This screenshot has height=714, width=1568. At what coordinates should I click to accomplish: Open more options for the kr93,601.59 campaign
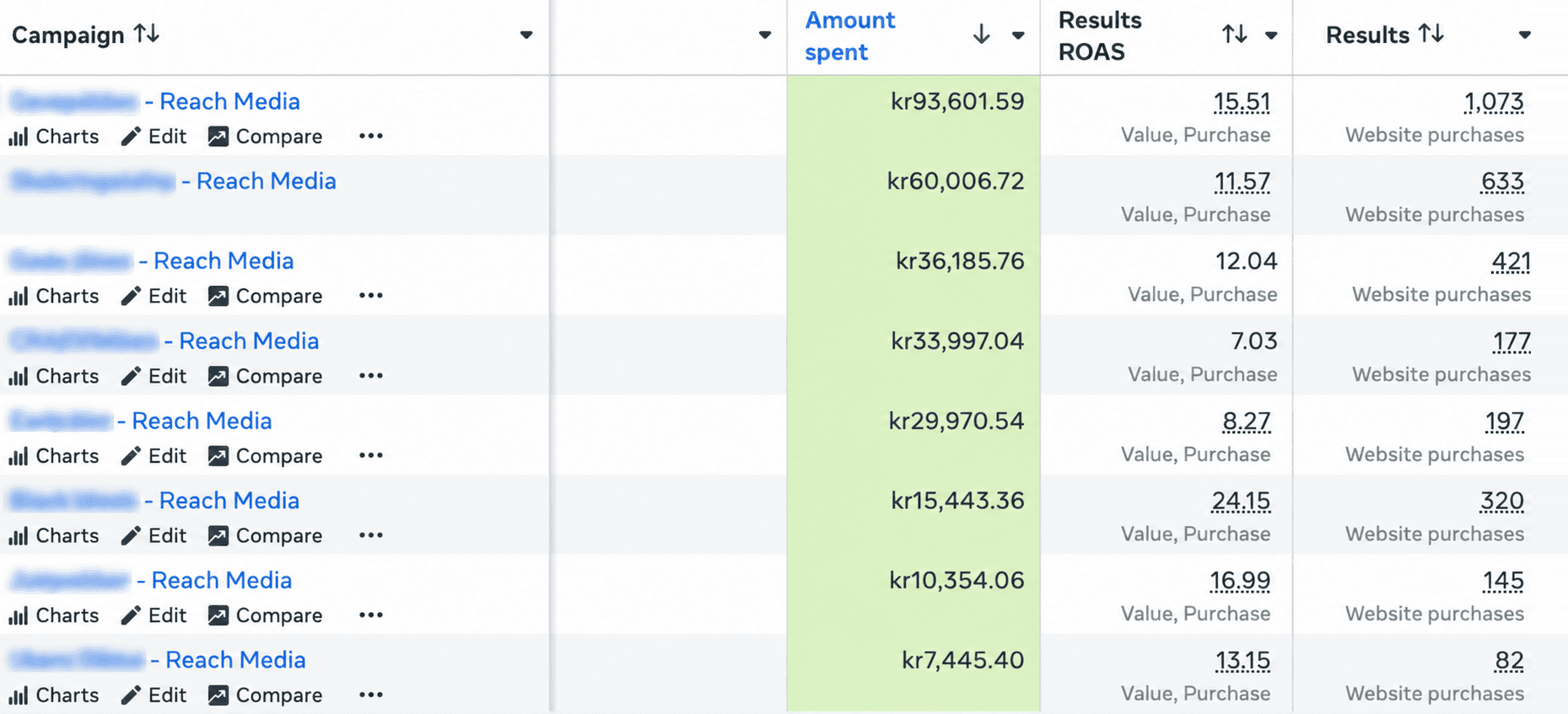[x=371, y=136]
